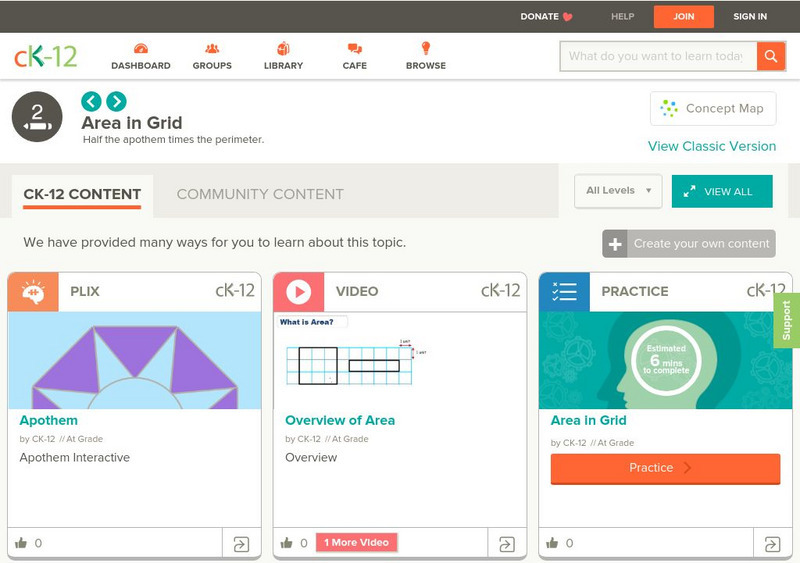Click Sign In in top bar

click(x=750, y=16)
